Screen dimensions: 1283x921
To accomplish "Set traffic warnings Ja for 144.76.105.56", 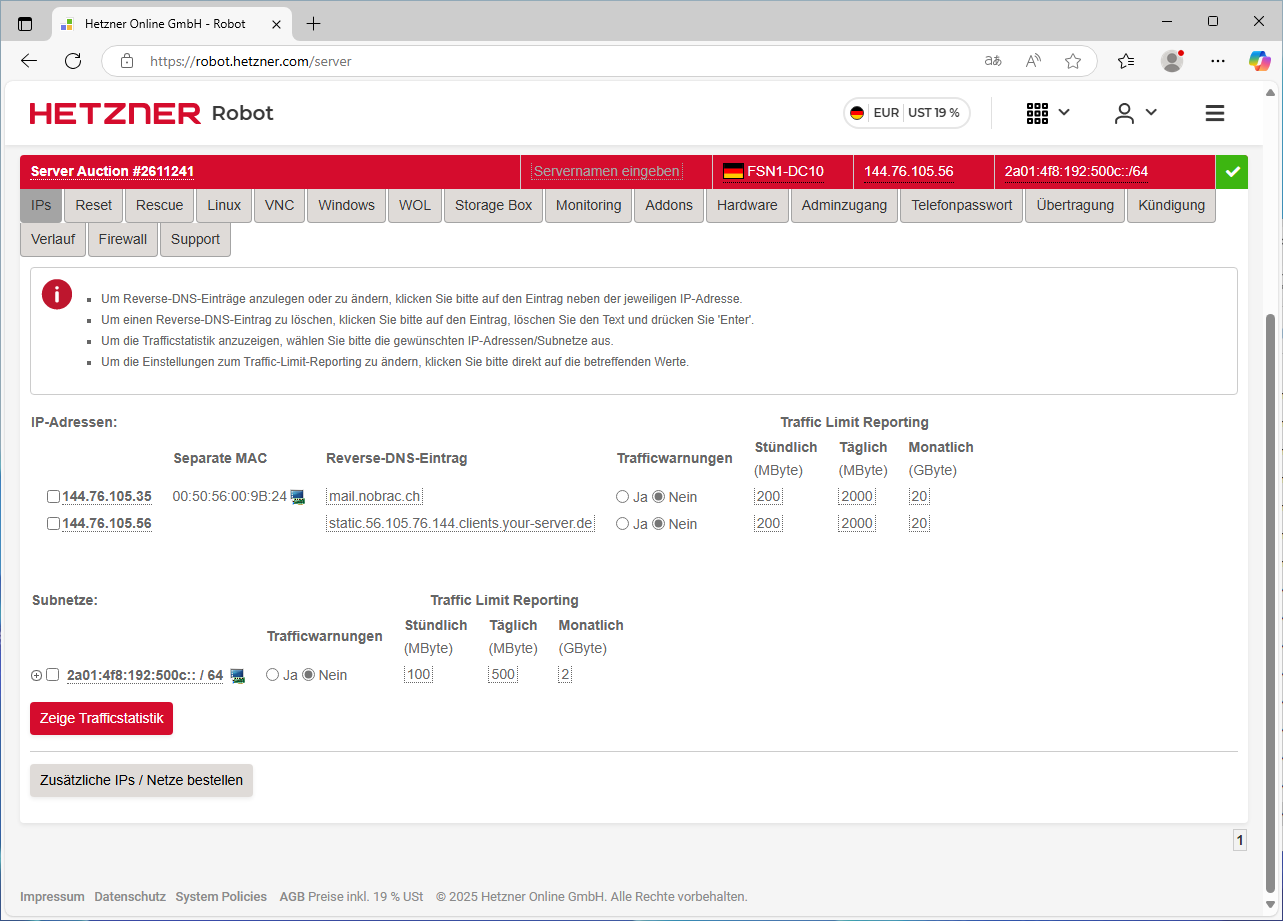I will coord(622,524).
